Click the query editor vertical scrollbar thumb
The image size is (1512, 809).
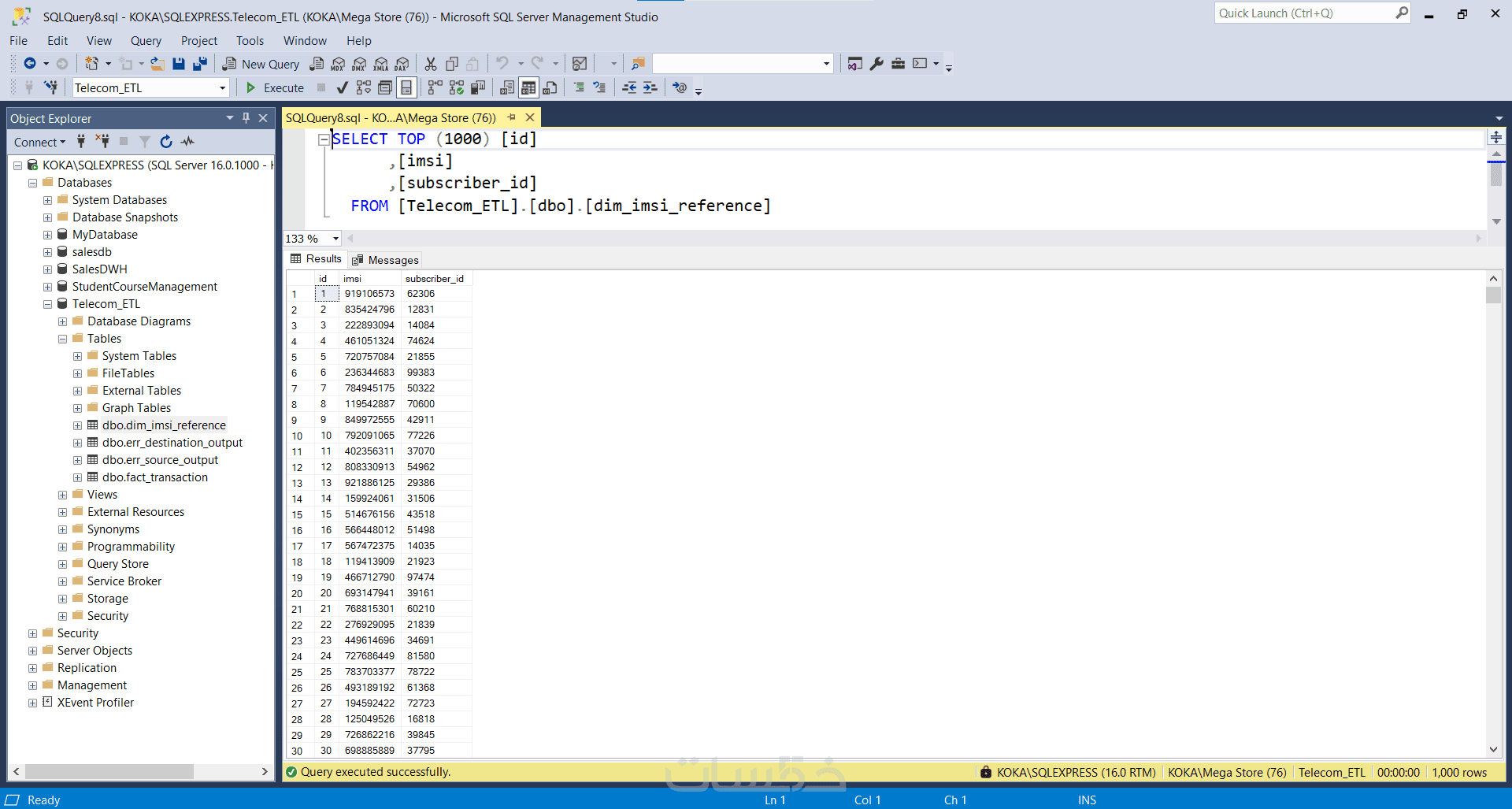[1496, 173]
